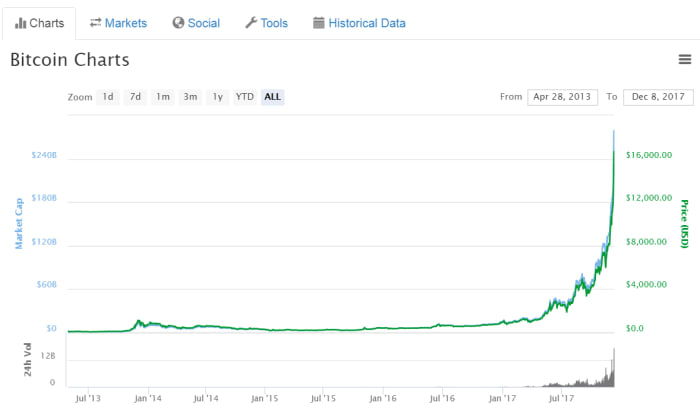Click the Jan '14 axis label
Image resolution: width=700 pixels, height=412 pixels.
point(148,398)
